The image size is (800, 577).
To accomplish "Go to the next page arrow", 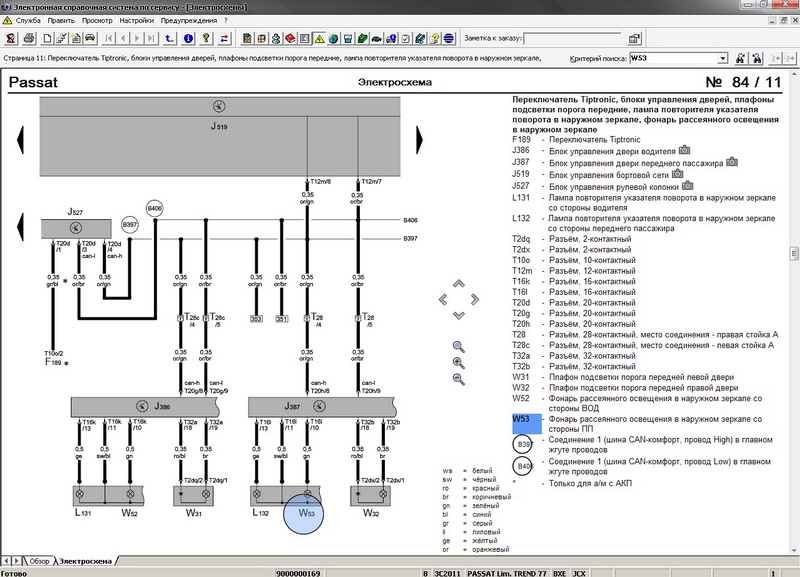I will click(x=137, y=38).
